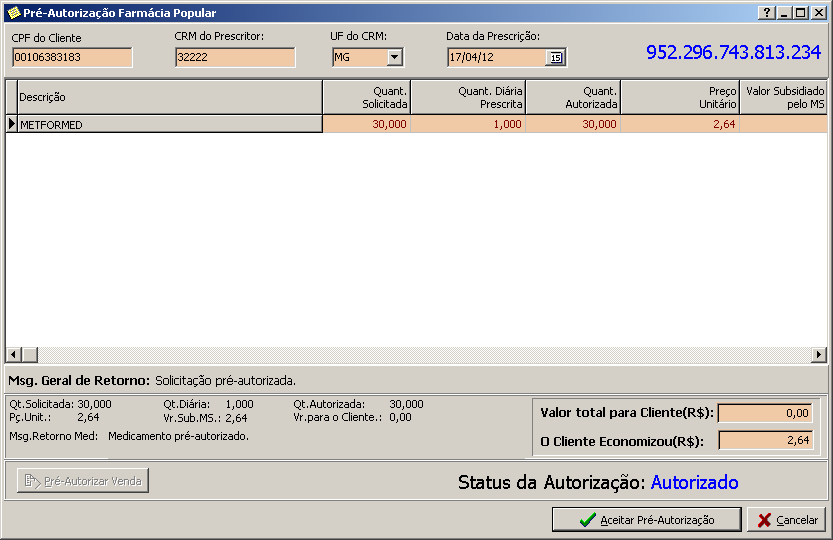This screenshot has height=540, width=833.
Task: Click the Valor total para Cliente field
Action: tap(766, 413)
